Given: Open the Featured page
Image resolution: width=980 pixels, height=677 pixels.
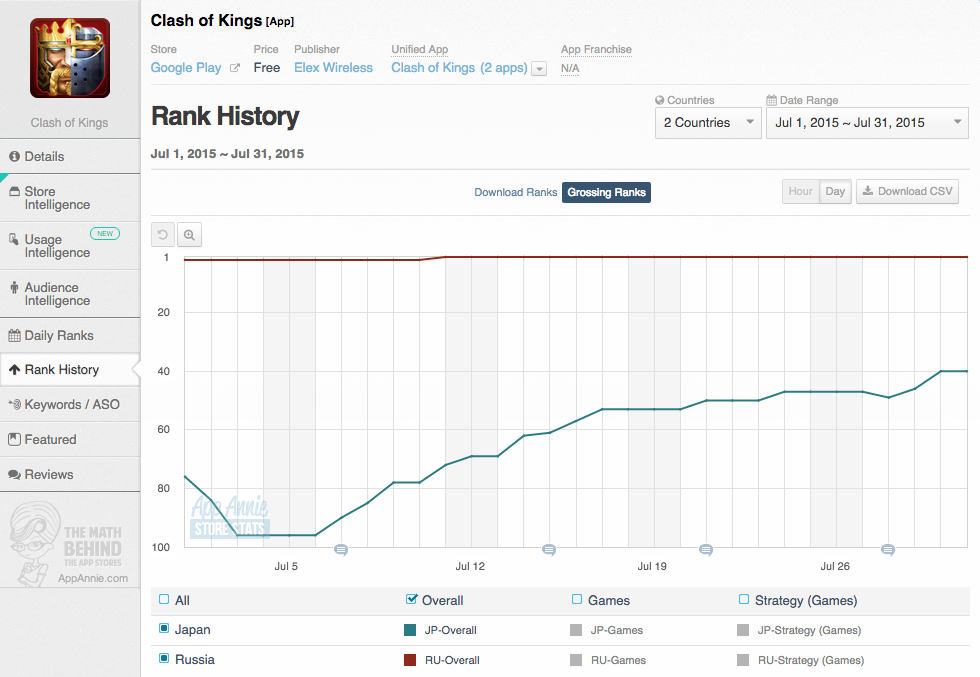Looking at the screenshot, I should click(70, 439).
